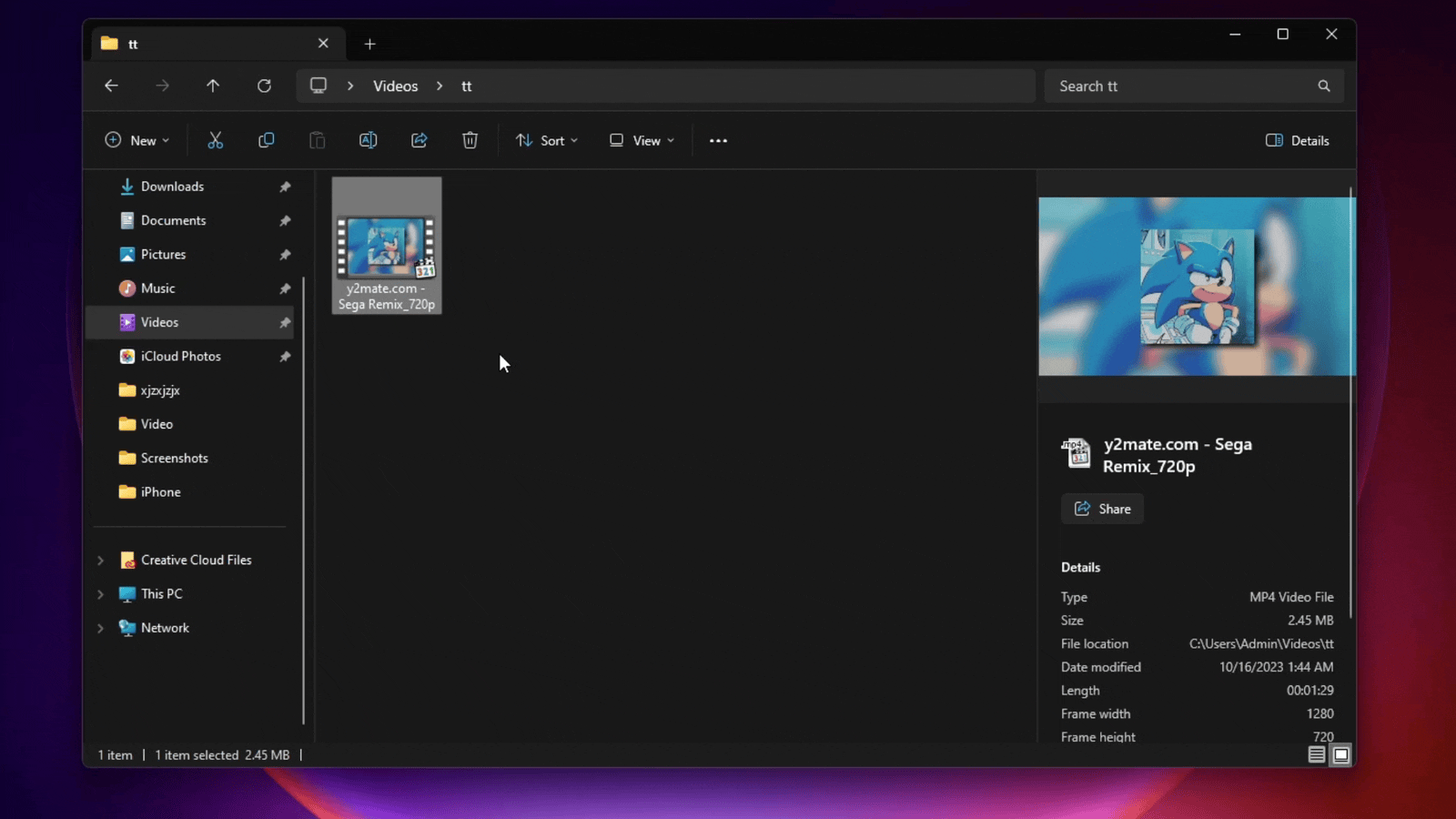1456x819 pixels.
Task: Unpin Downloads using its pin icon
Action: tap(285, 187)
